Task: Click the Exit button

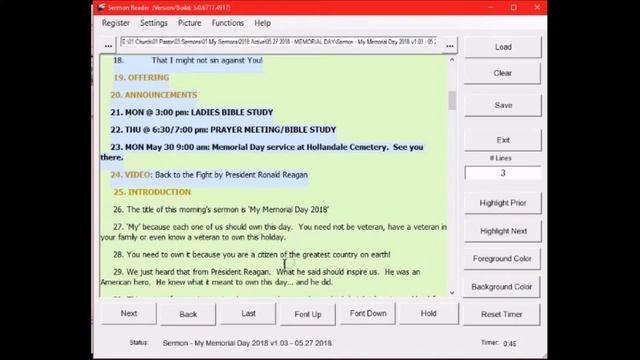Action: (x=503, y=140)
